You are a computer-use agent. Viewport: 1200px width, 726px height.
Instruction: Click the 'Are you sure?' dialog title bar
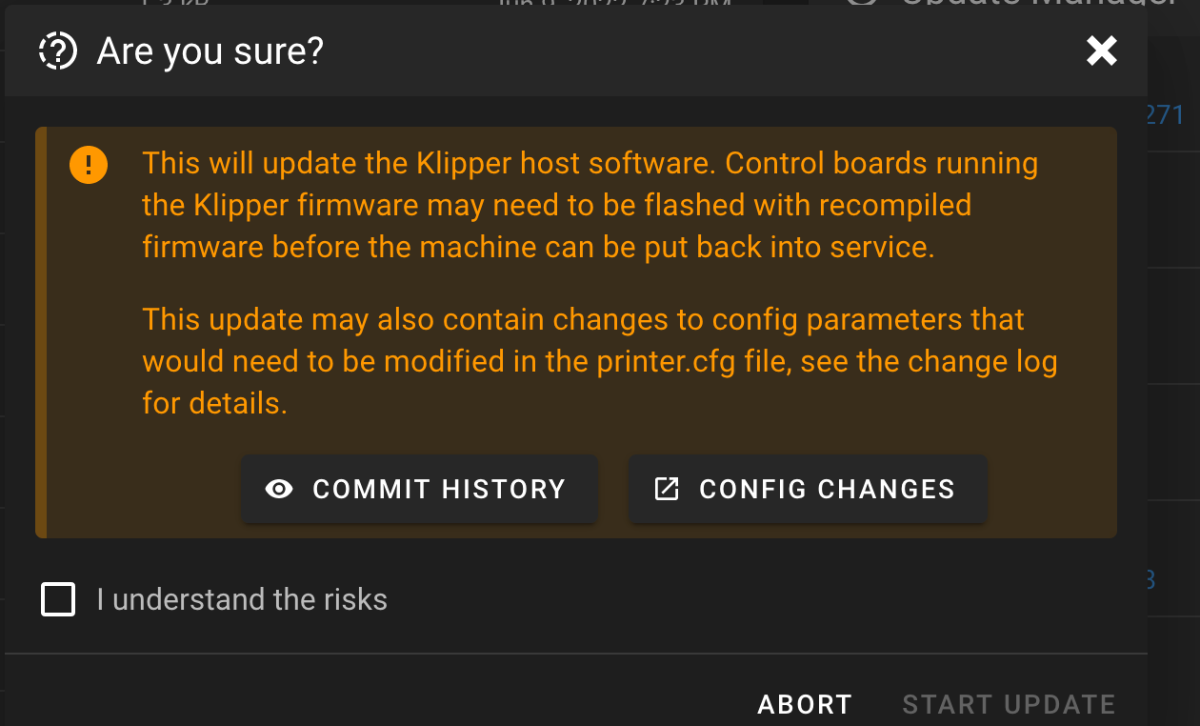[x=209, y=51]
